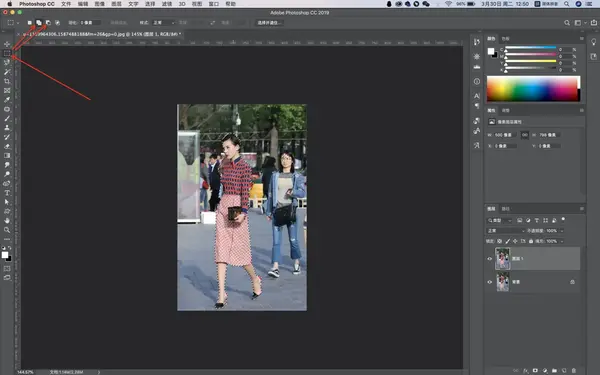Screen dimensions: 600x375
Task: Click New Selection mode icon in options bar
Action: coord(30,23)
